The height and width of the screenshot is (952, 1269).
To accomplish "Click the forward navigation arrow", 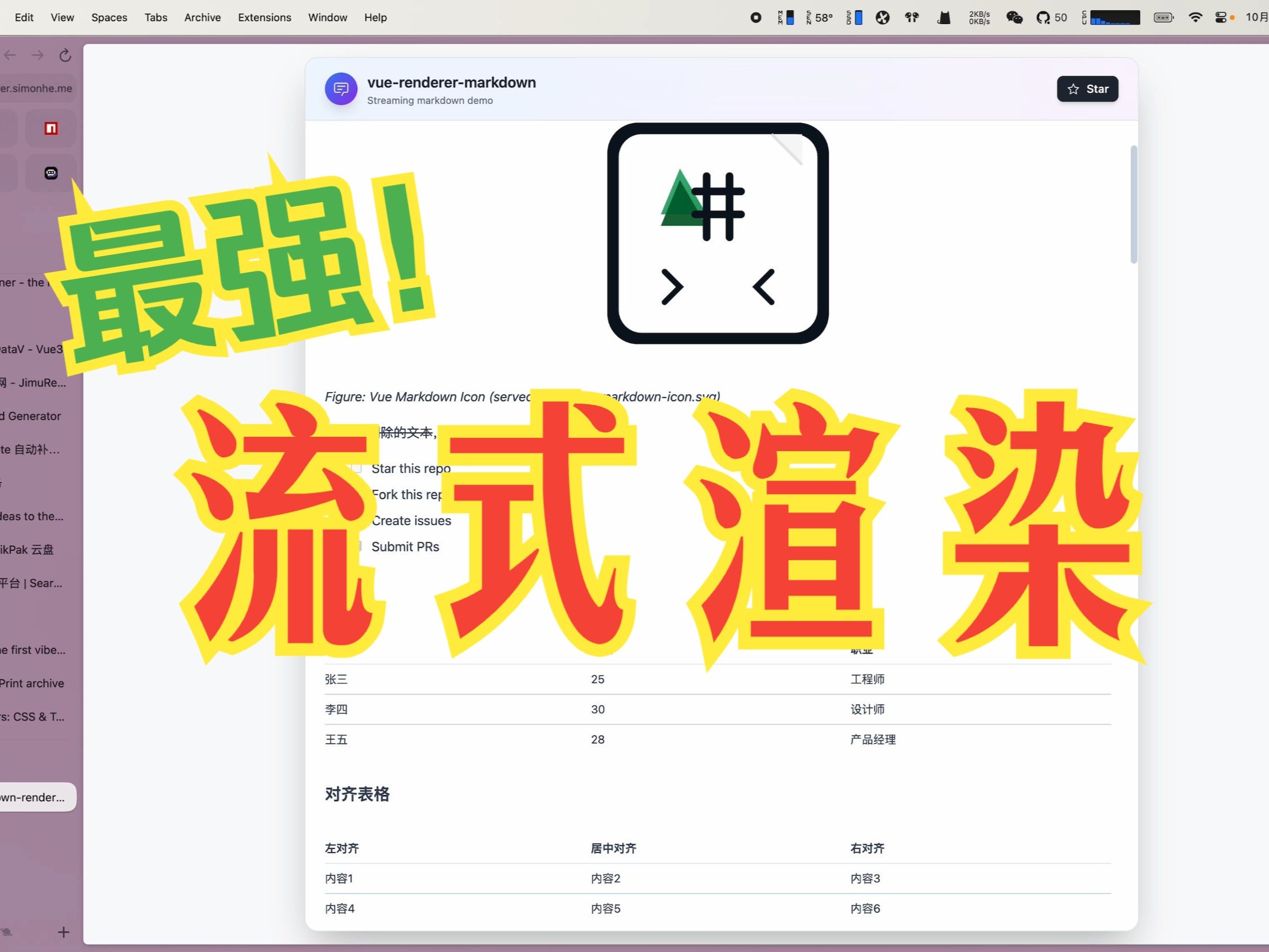I will [38, 55].
